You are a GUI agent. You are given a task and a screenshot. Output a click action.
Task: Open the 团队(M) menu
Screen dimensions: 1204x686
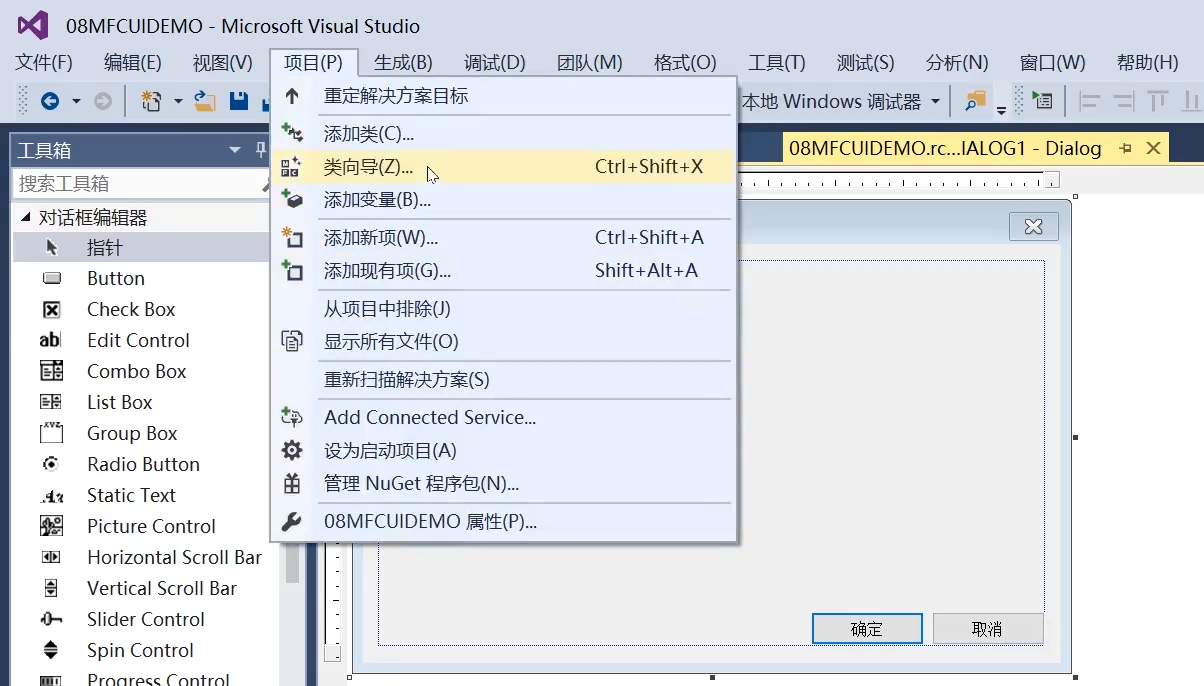coord(590,62)
